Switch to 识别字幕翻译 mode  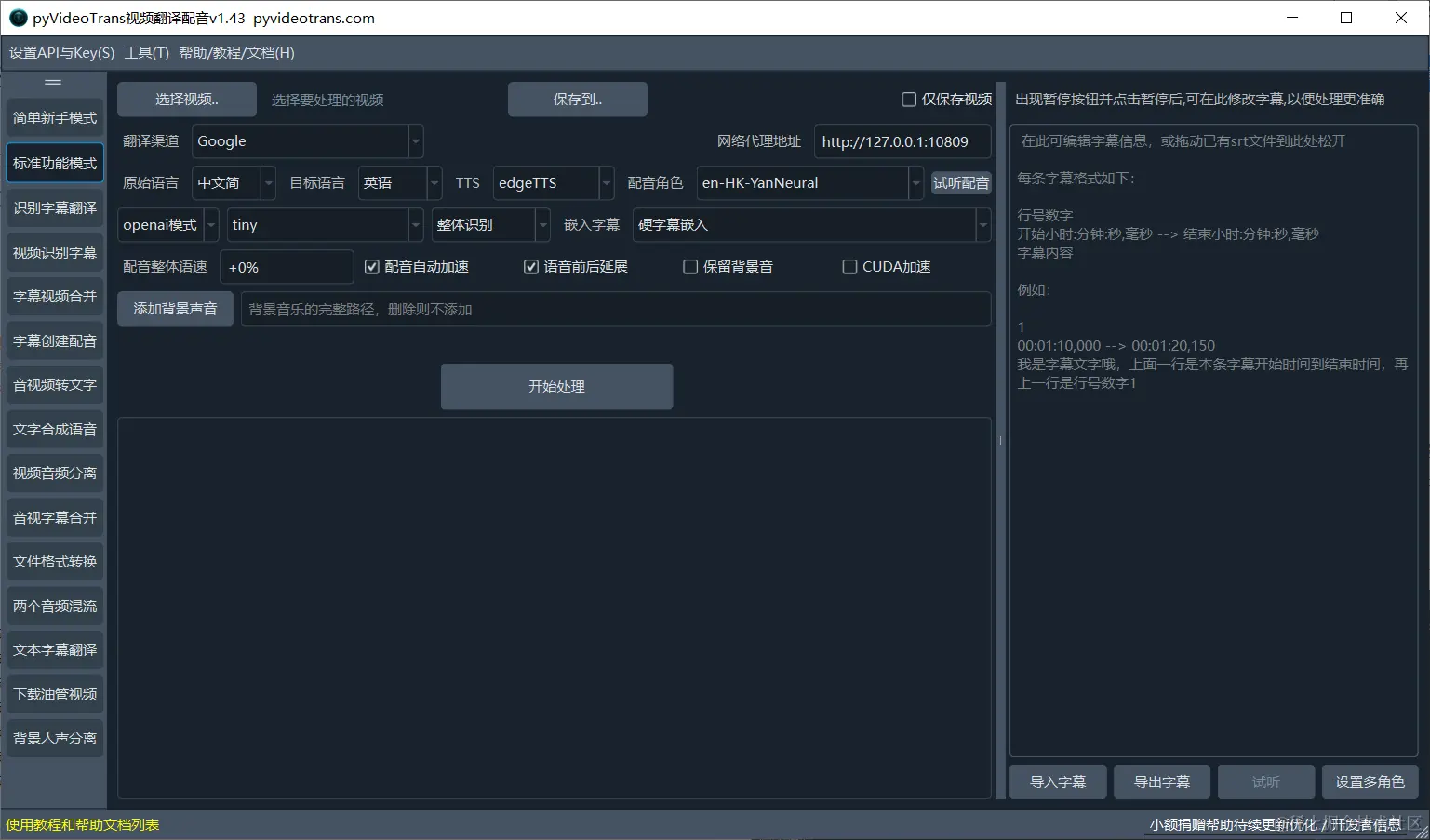[55, 208]
